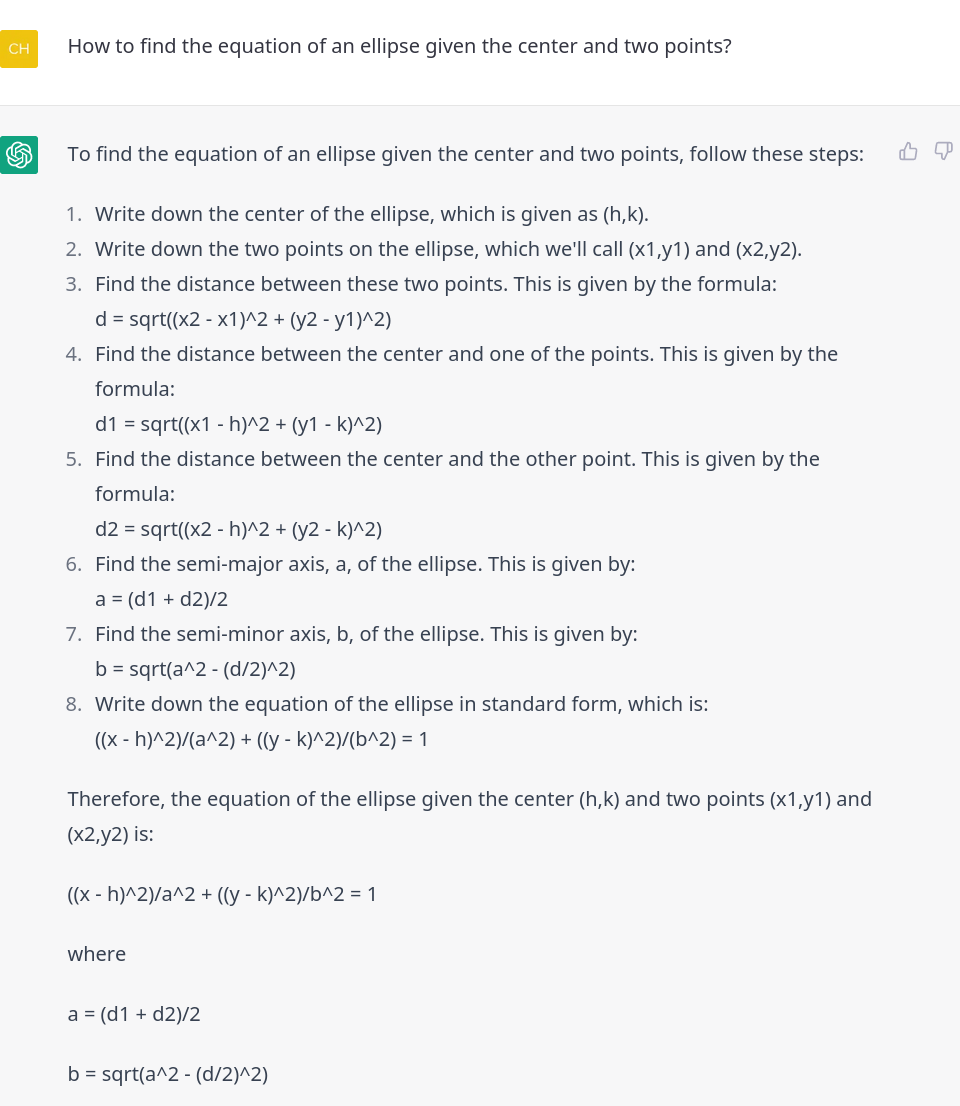Select step 2 about two points on the ellipse
This screenshot has height=1106, width=960.
449,249
